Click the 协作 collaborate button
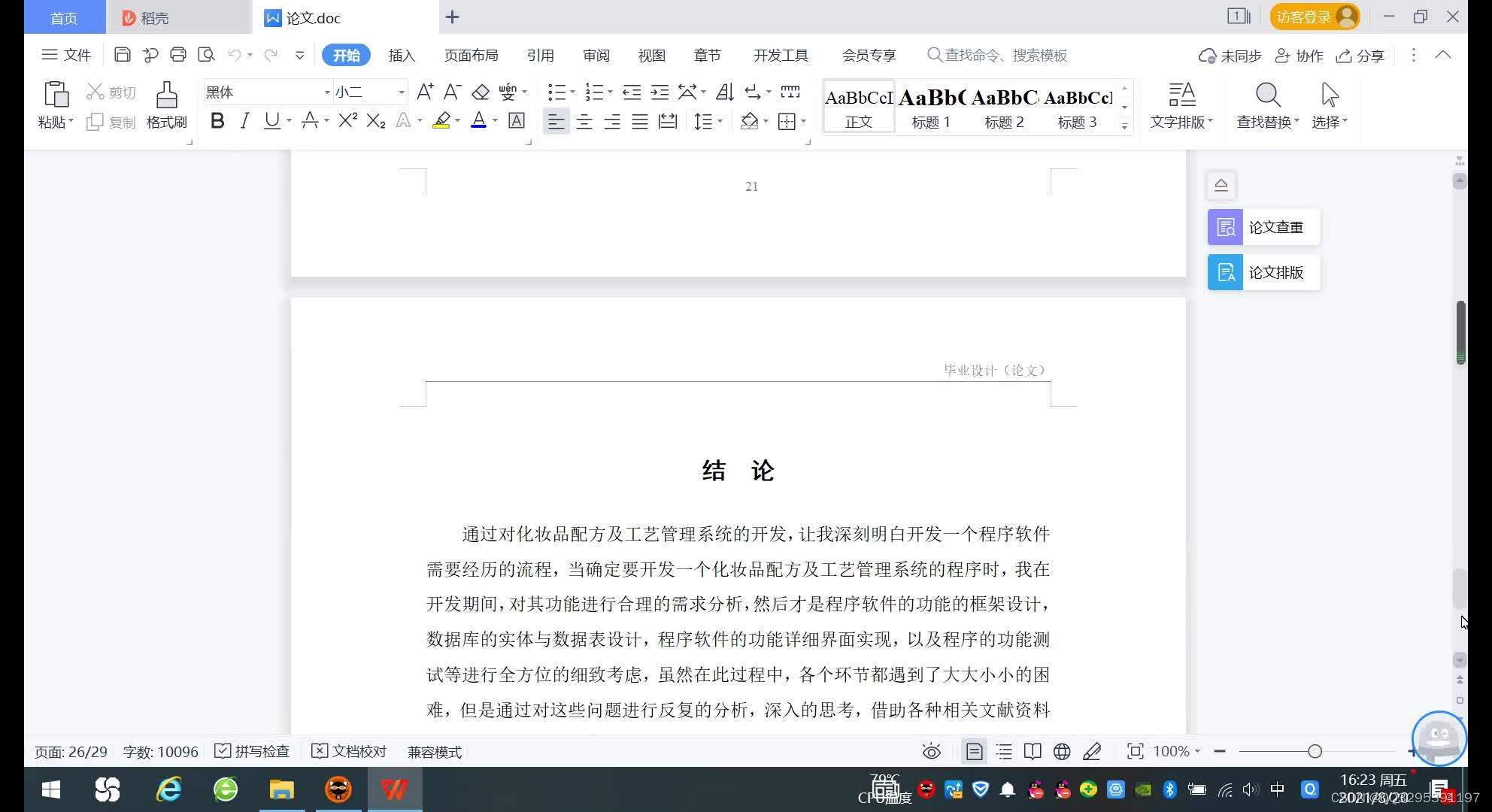 (x=1299, y=56)
